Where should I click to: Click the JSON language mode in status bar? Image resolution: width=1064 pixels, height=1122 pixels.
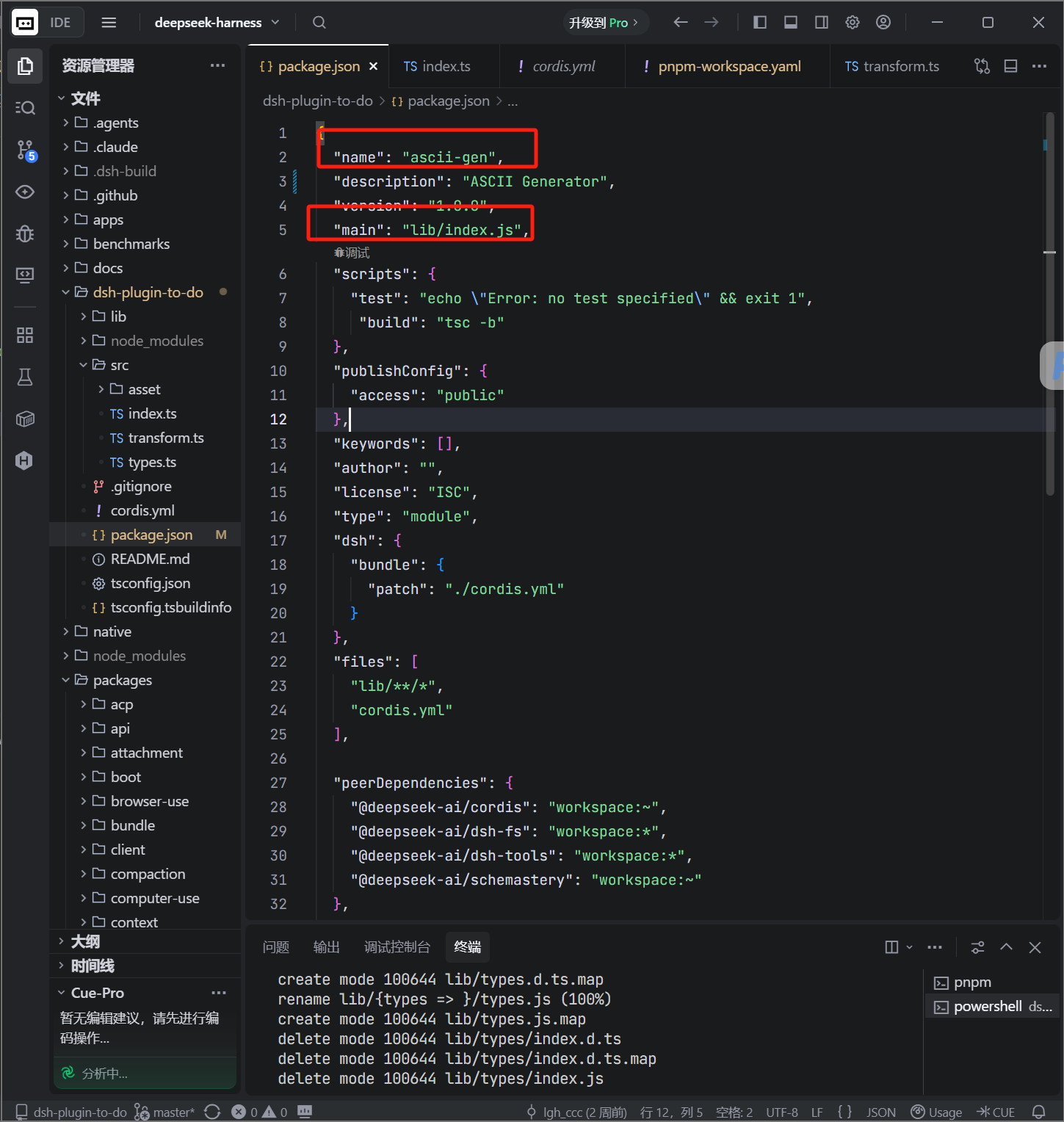(x=880, y=1112)
